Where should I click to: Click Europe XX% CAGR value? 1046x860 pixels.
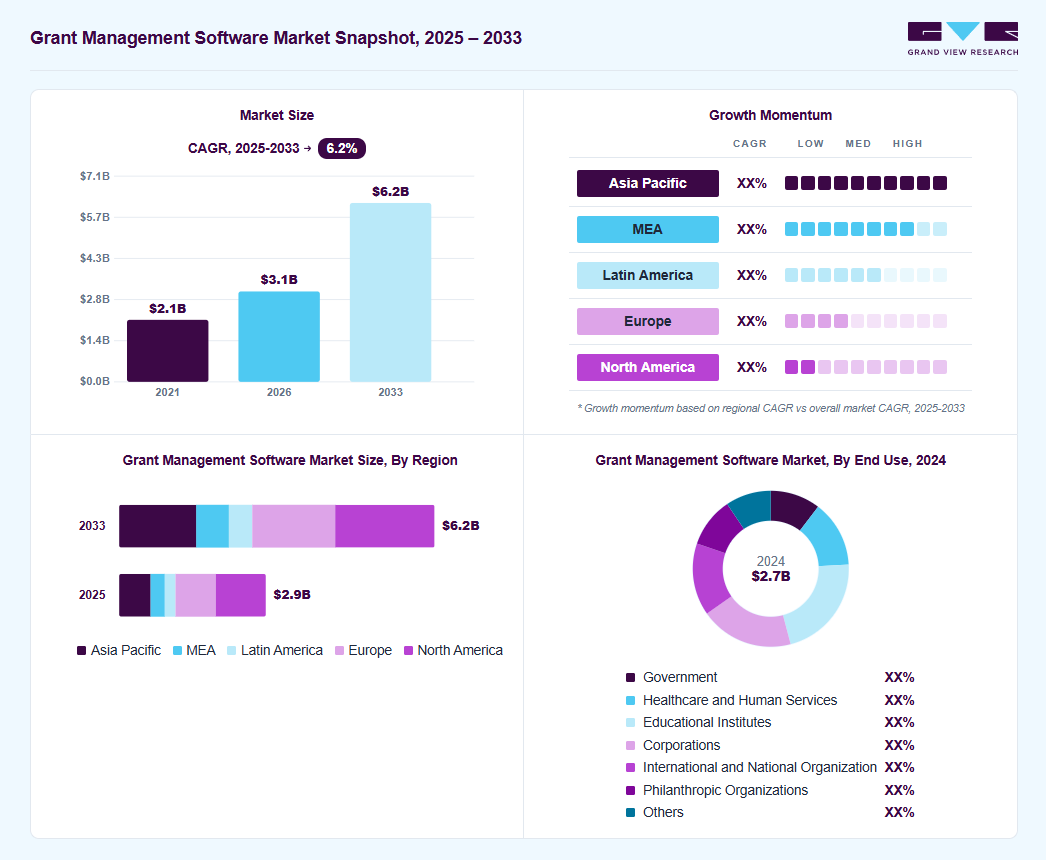pos(752,322)
